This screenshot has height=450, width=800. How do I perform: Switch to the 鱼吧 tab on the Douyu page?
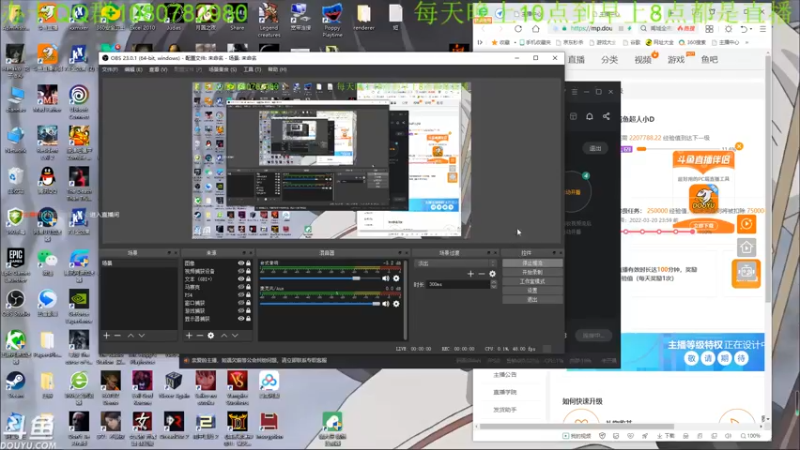(x=709, y=60)
